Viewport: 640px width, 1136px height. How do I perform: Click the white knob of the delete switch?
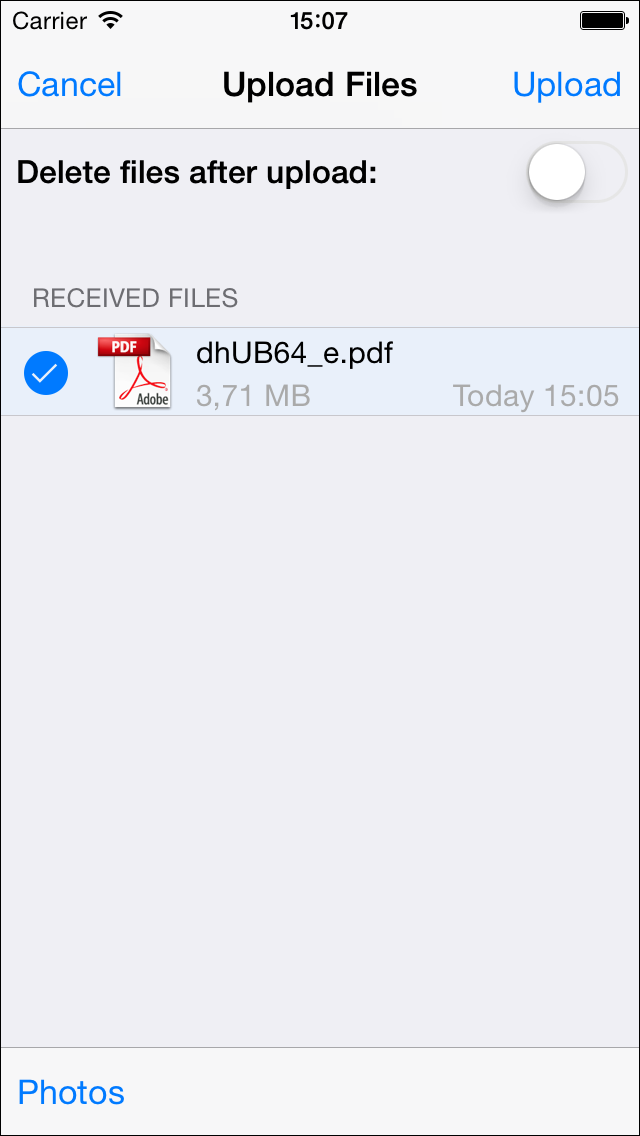[x=557, y=172]
